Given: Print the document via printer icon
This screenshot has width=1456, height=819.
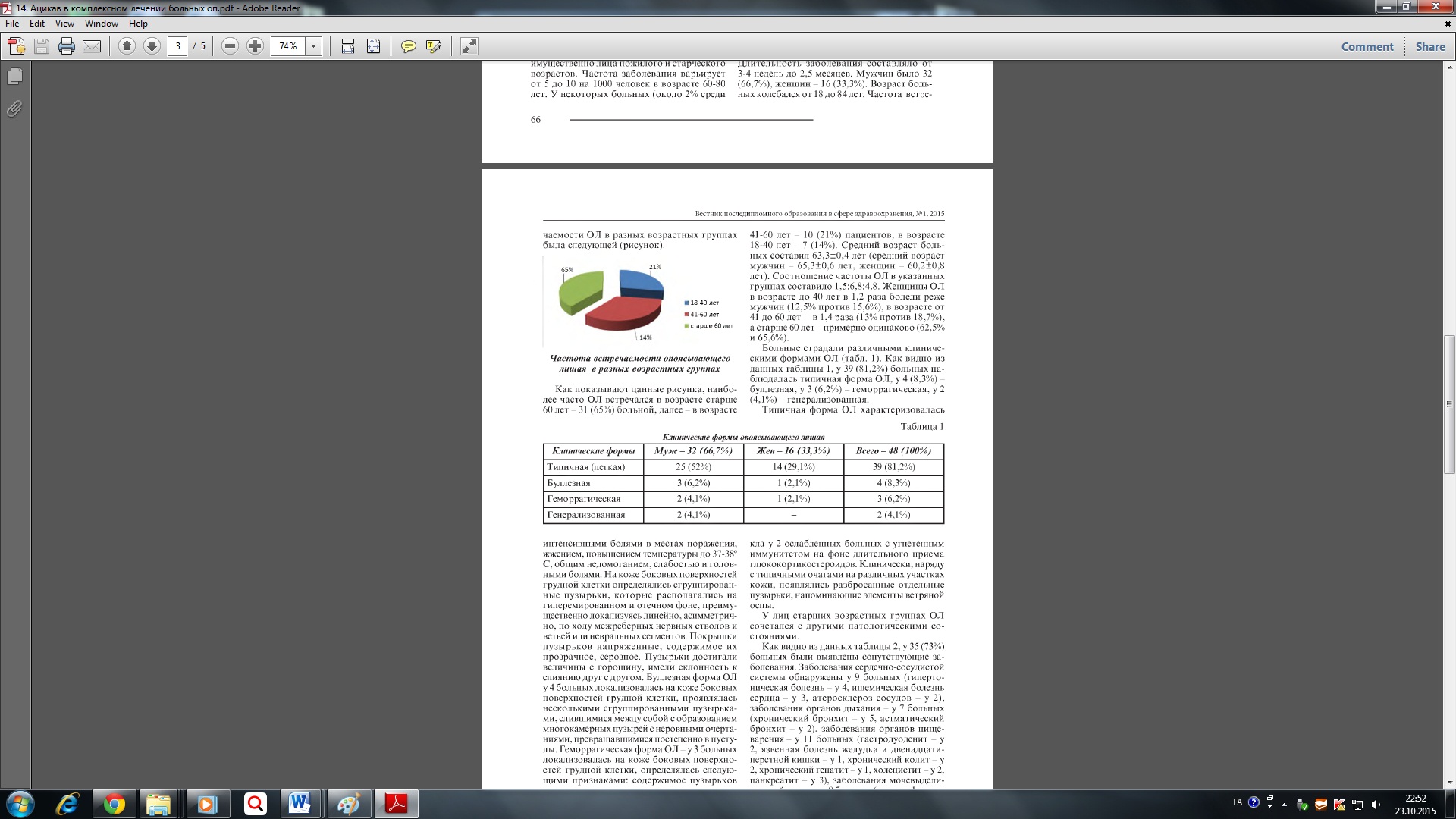Looking at the screenshot, I should (67, 47).
